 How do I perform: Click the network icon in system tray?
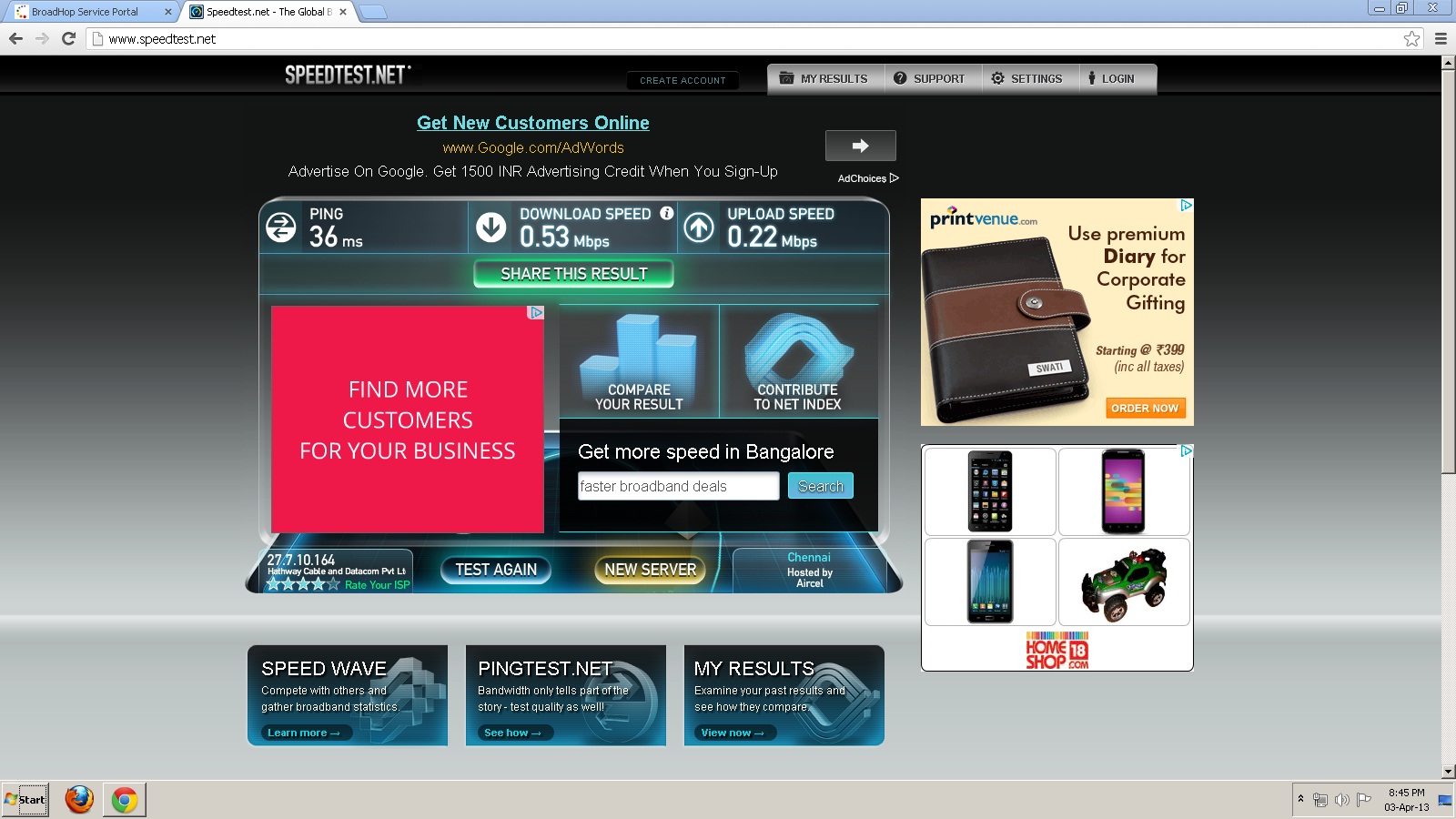click(x=1319, y=800)
